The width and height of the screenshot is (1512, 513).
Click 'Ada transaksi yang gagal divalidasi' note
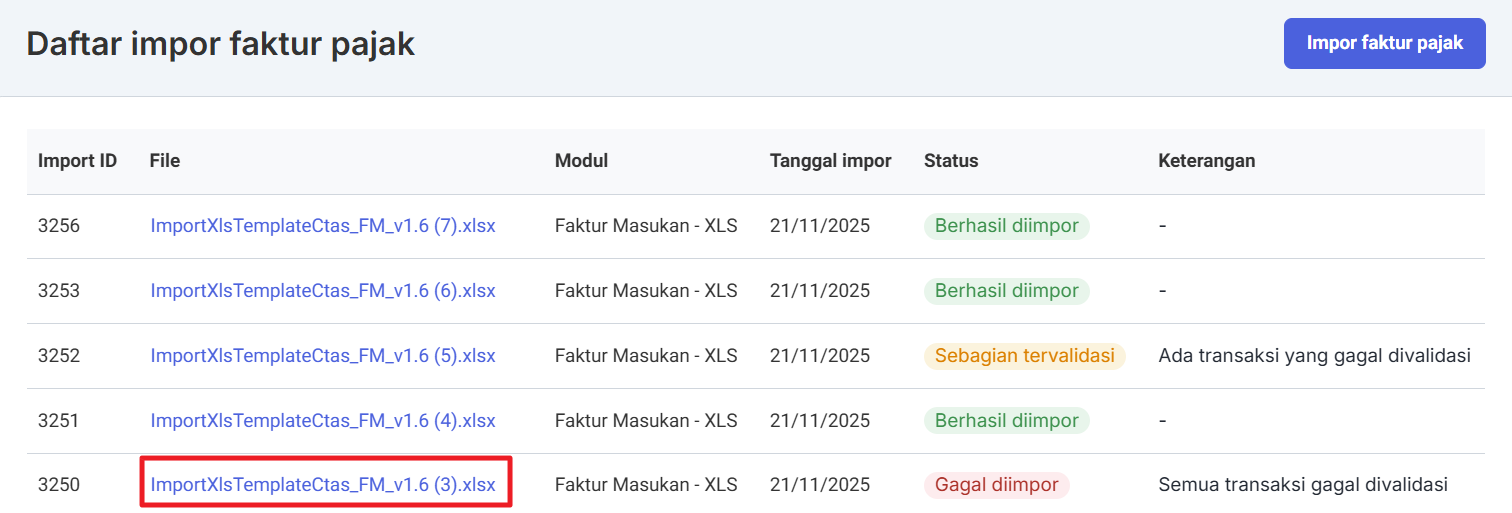point(1314,356)
